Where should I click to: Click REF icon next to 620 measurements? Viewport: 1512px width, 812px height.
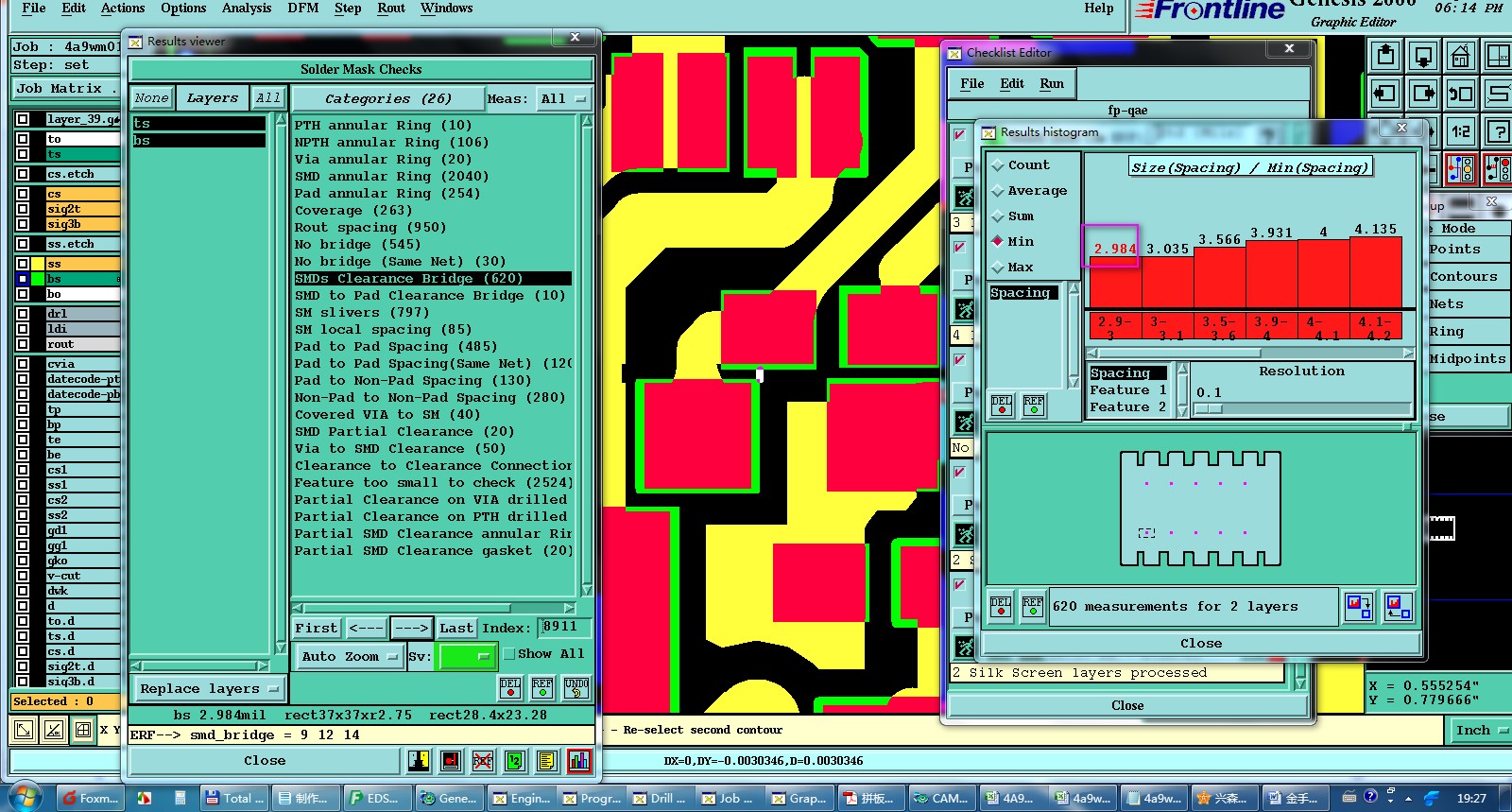(x=1033, y=606)
